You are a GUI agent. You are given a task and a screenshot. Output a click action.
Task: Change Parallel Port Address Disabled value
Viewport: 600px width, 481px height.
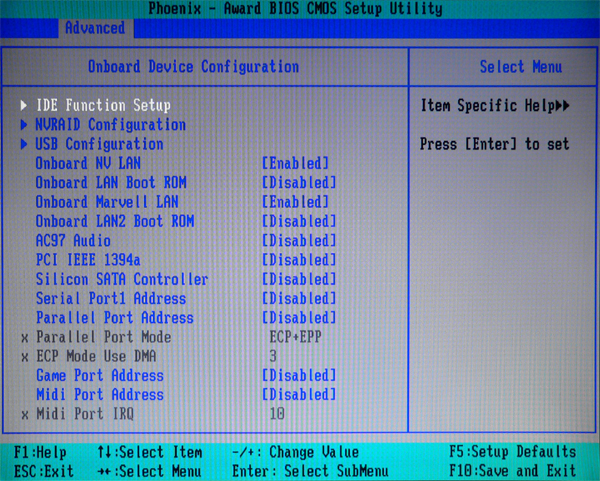pyautogui.click(x=299, y=318)
